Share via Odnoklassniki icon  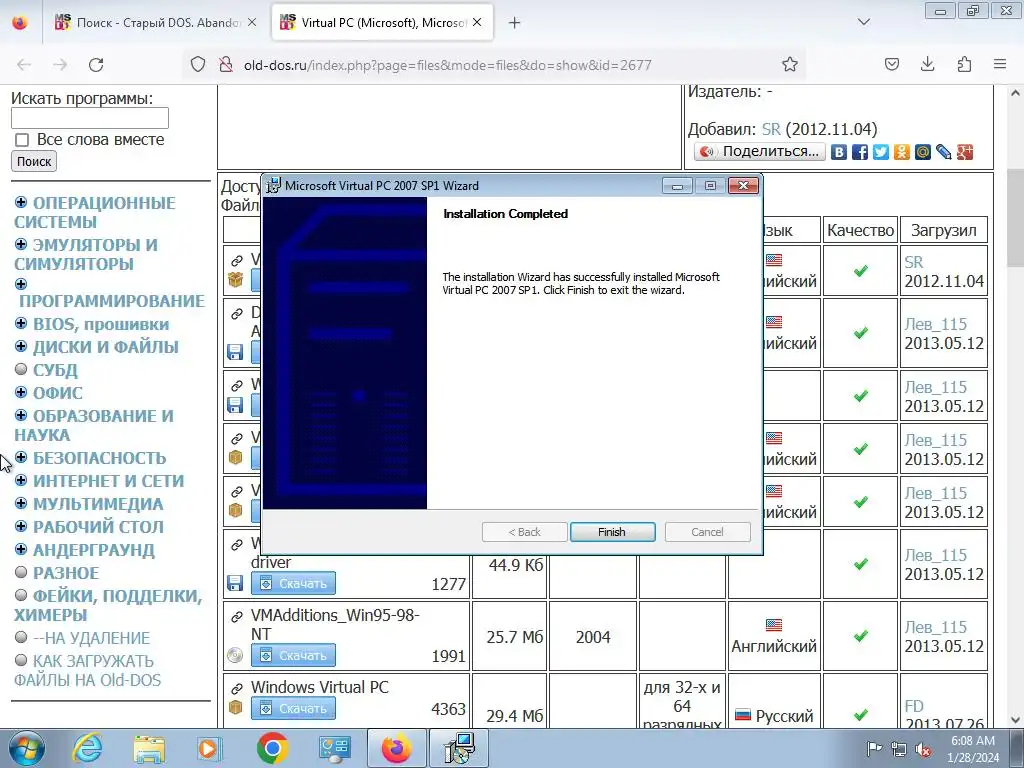click(901, 152)
